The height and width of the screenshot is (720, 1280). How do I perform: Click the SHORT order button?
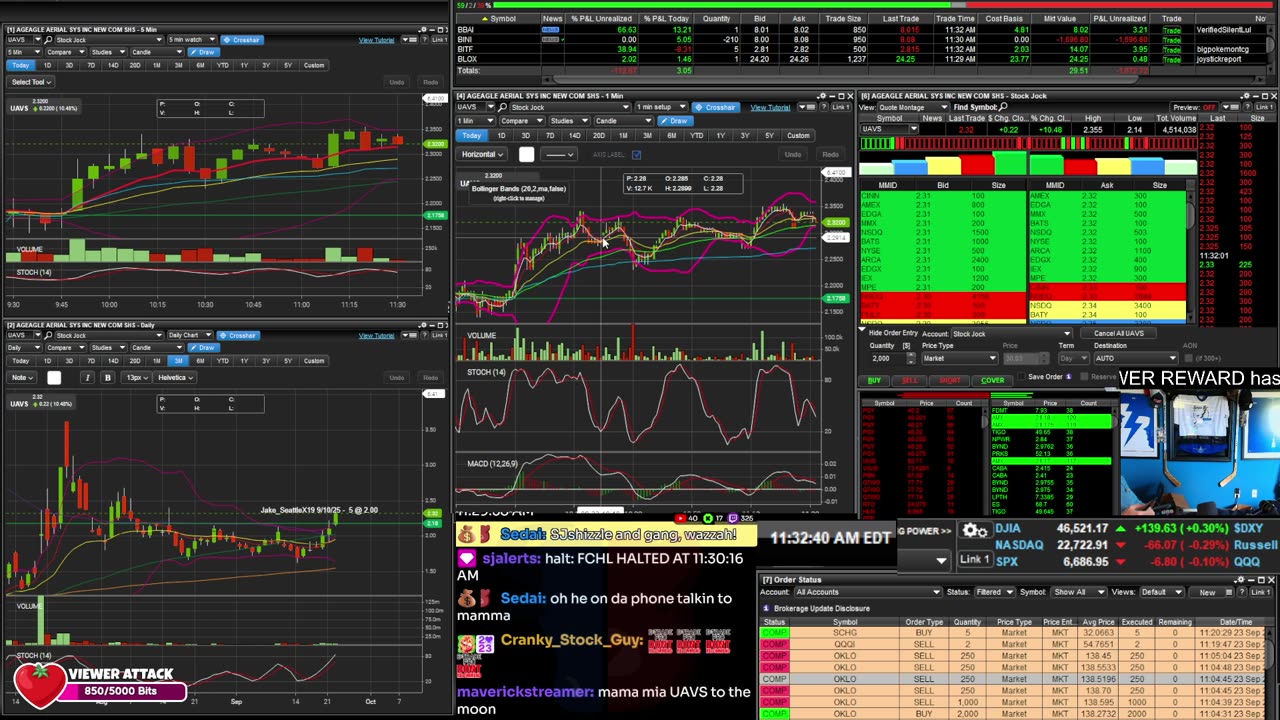(x=949, y=380)
